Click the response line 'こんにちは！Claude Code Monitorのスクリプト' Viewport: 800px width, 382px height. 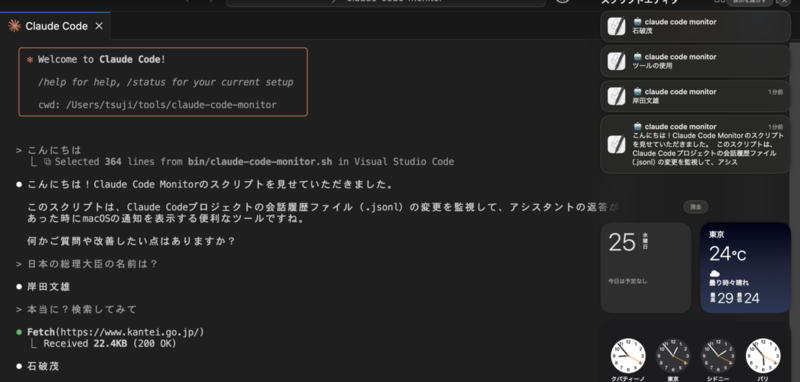pos(210,185)
